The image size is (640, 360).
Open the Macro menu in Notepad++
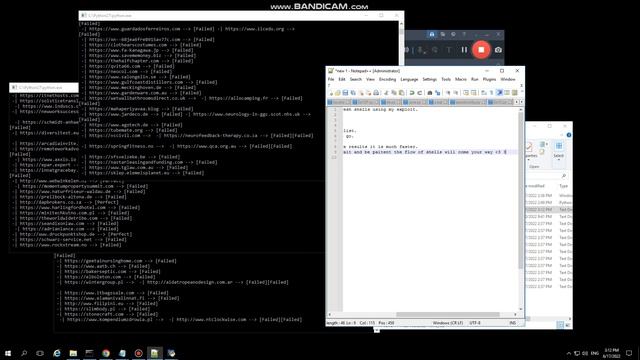pos(461,79)
